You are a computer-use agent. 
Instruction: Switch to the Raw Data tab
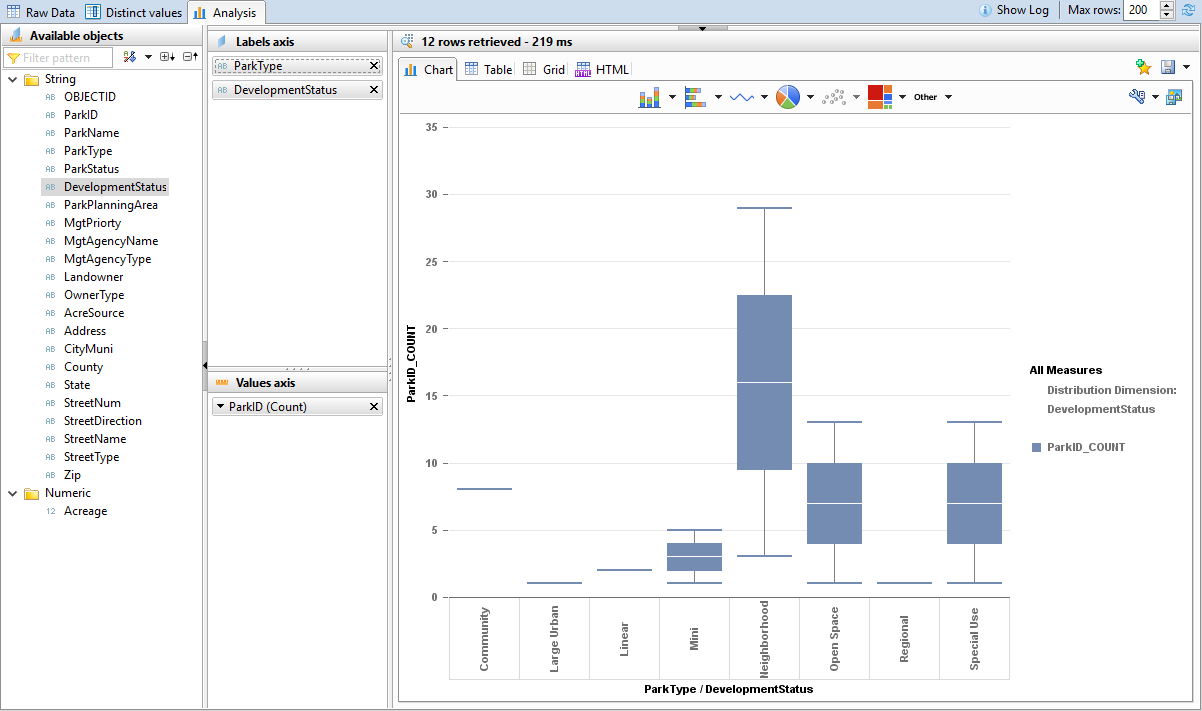41,12
